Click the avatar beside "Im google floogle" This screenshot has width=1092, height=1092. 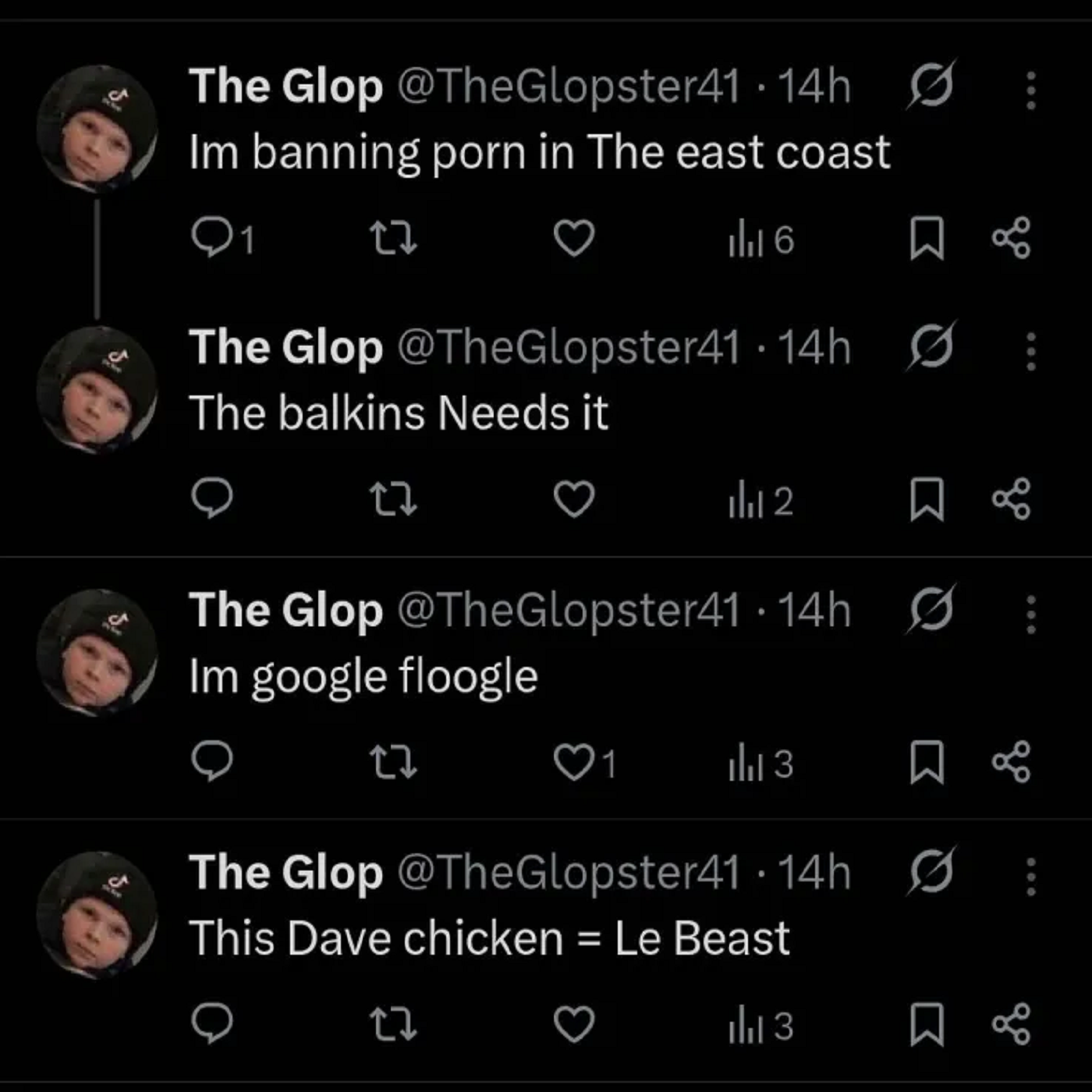[97, 651]
